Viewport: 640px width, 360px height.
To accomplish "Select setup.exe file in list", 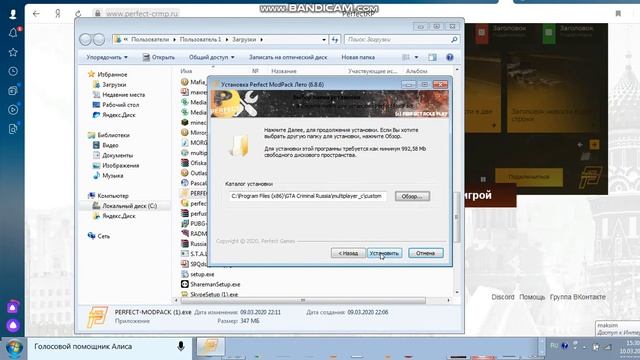I will tap(198, 274).
